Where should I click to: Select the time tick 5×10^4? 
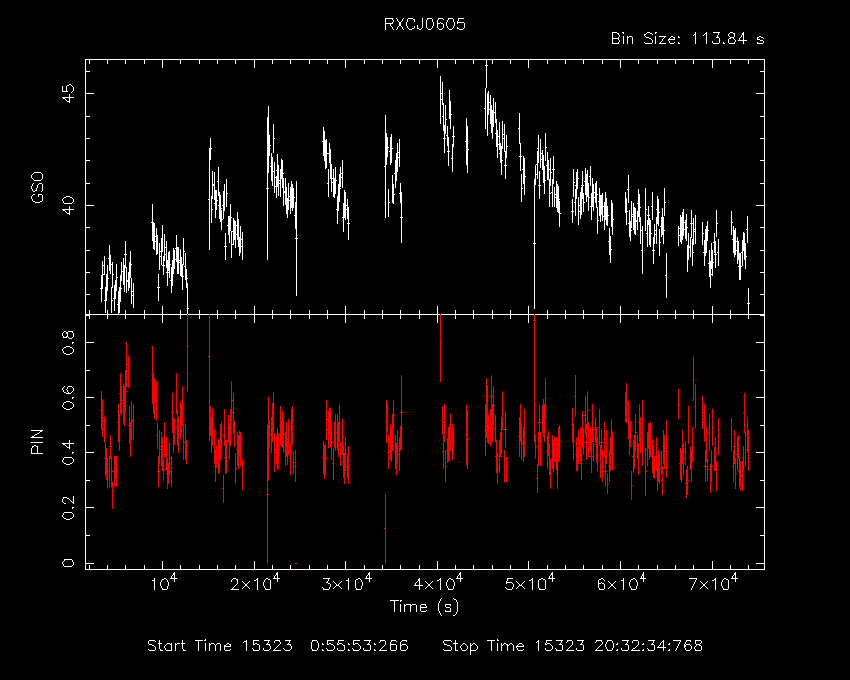[530, 582]
